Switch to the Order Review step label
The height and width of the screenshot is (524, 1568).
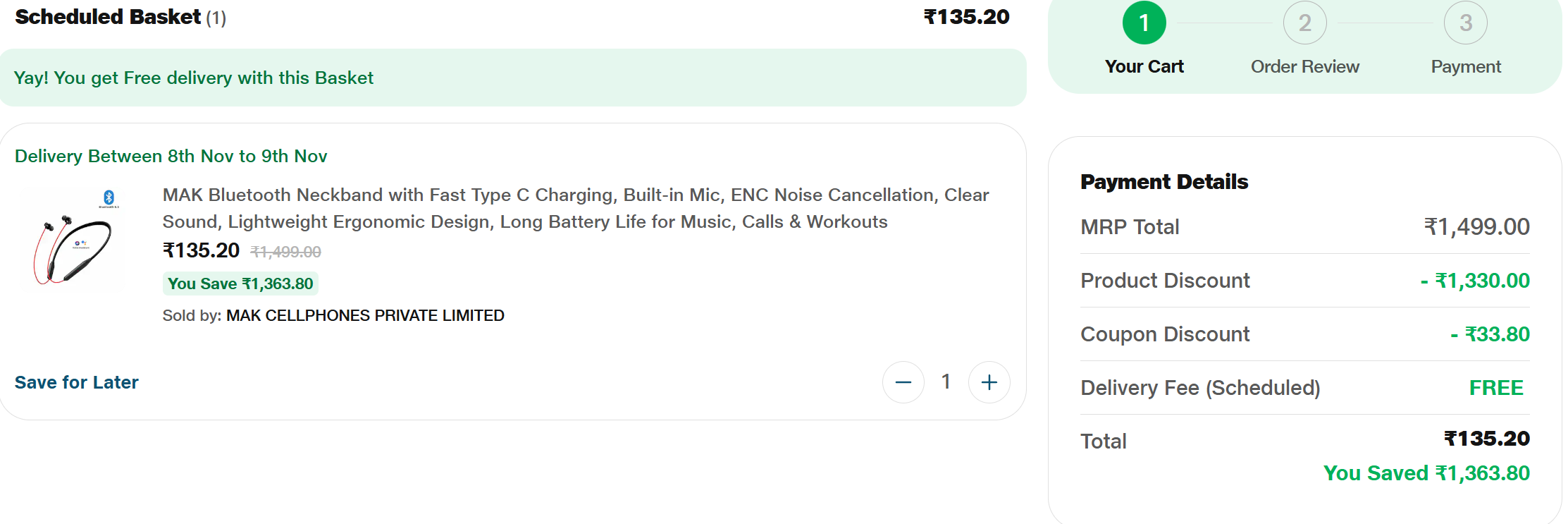coord(1304,67)
